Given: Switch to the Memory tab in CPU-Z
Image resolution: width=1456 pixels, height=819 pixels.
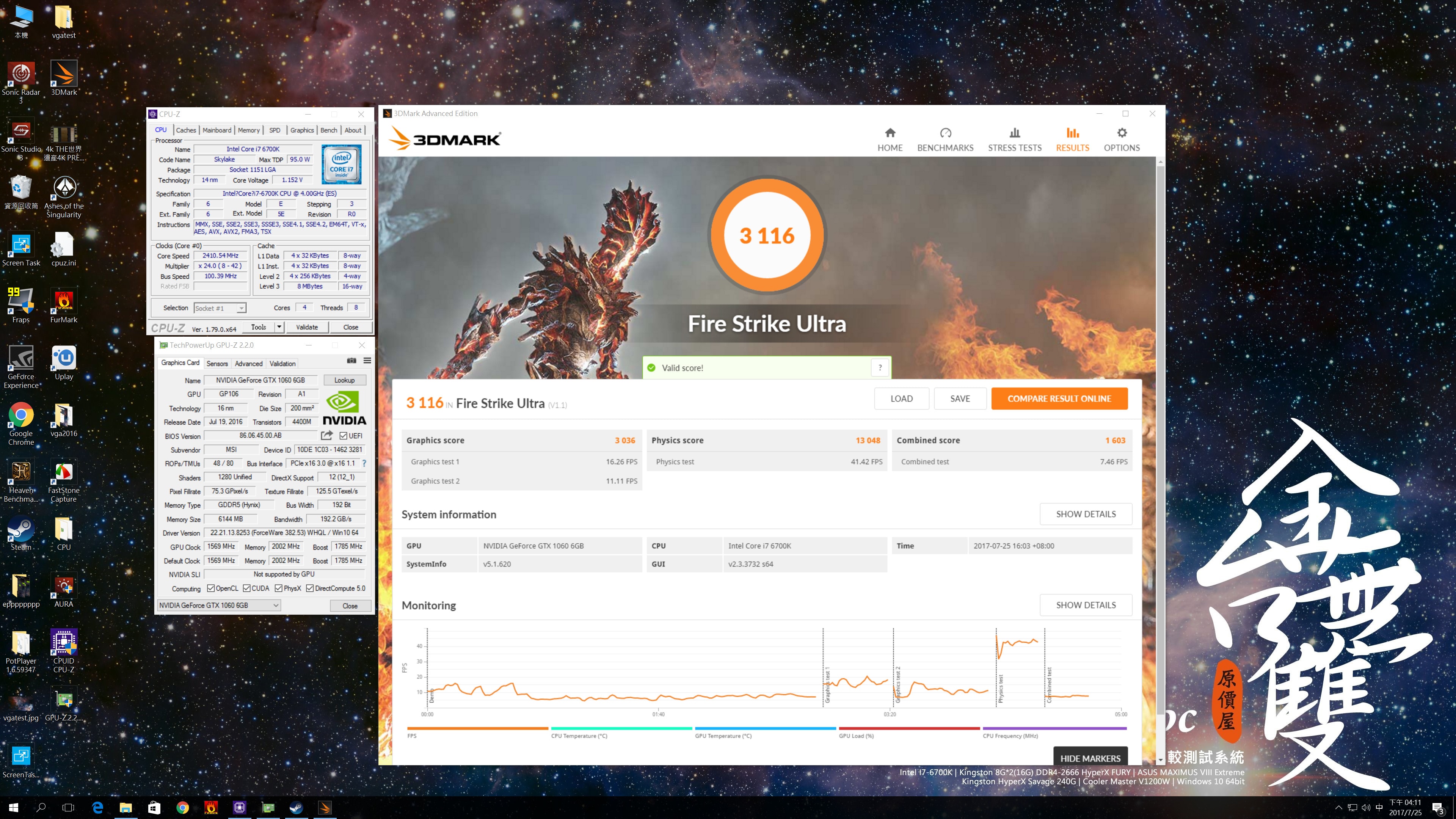Looking at the screenshot, I should pos(249,130).
